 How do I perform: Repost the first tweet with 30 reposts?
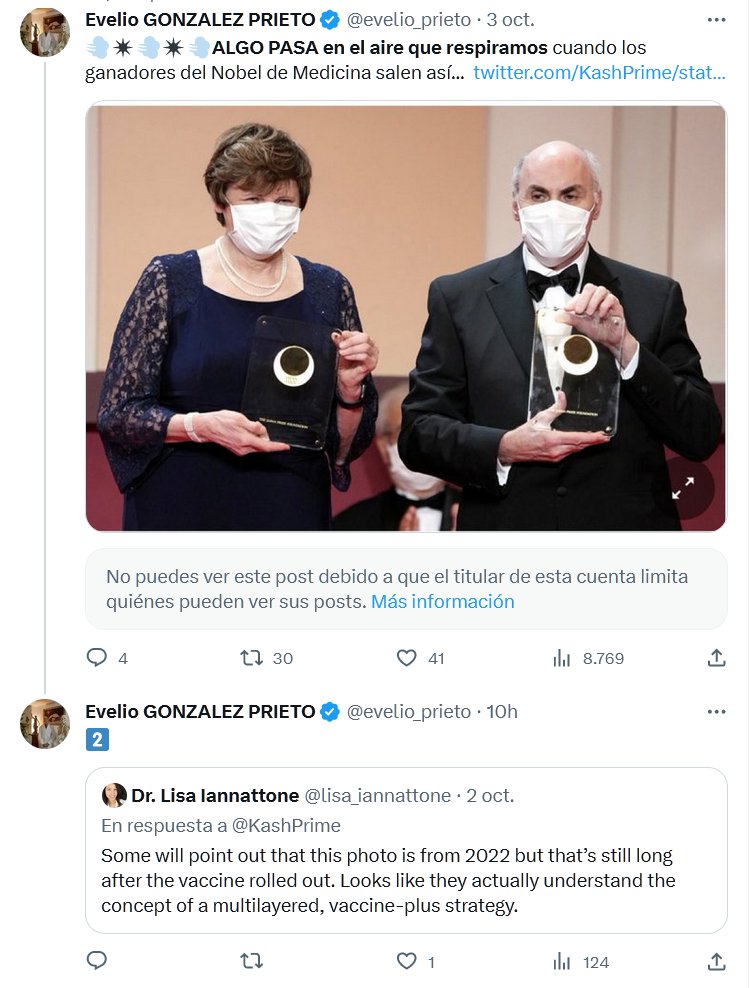tap(252, 657)
